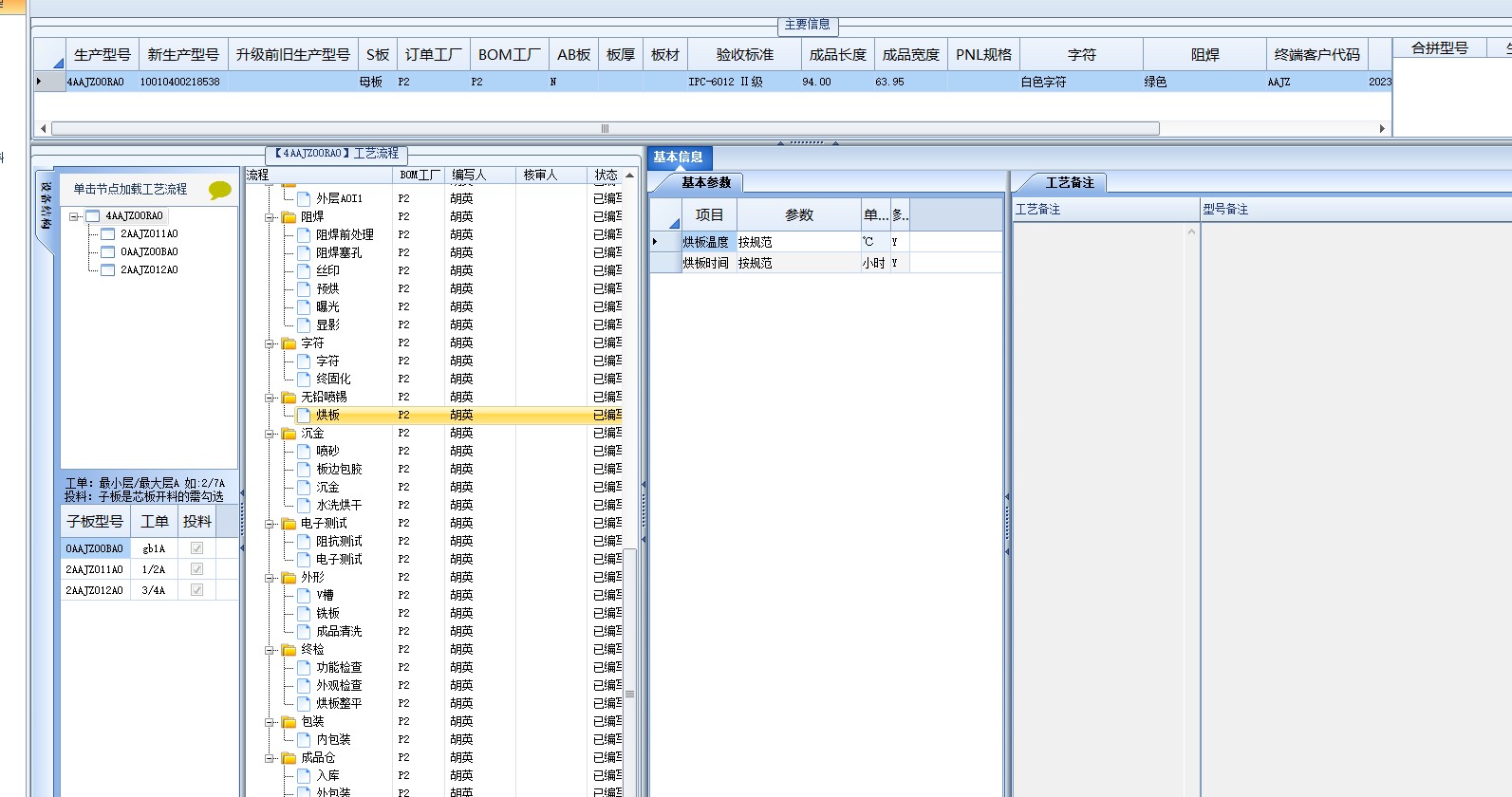Sort by 生产型号 column header

click(103, 55)
